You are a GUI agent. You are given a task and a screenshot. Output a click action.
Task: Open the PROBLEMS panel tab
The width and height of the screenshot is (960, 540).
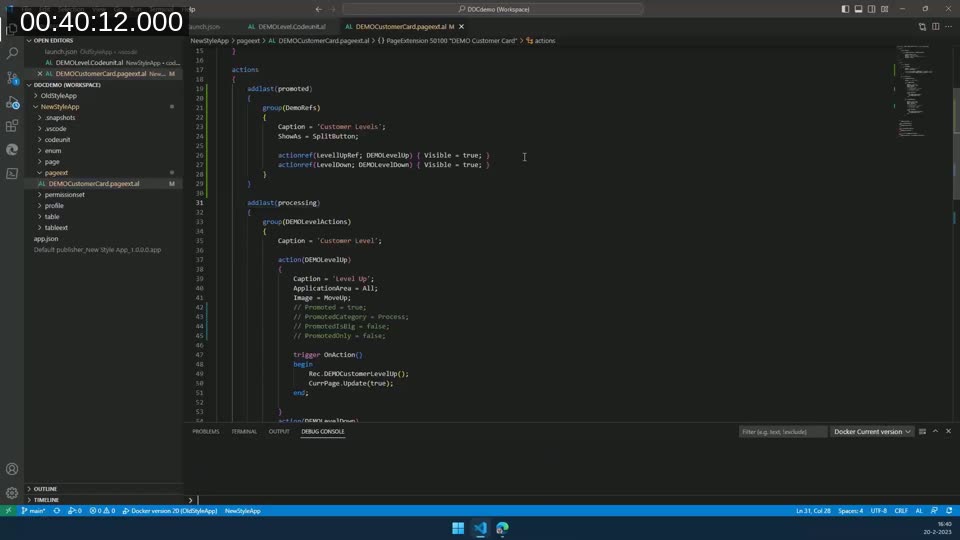(206, 432)
